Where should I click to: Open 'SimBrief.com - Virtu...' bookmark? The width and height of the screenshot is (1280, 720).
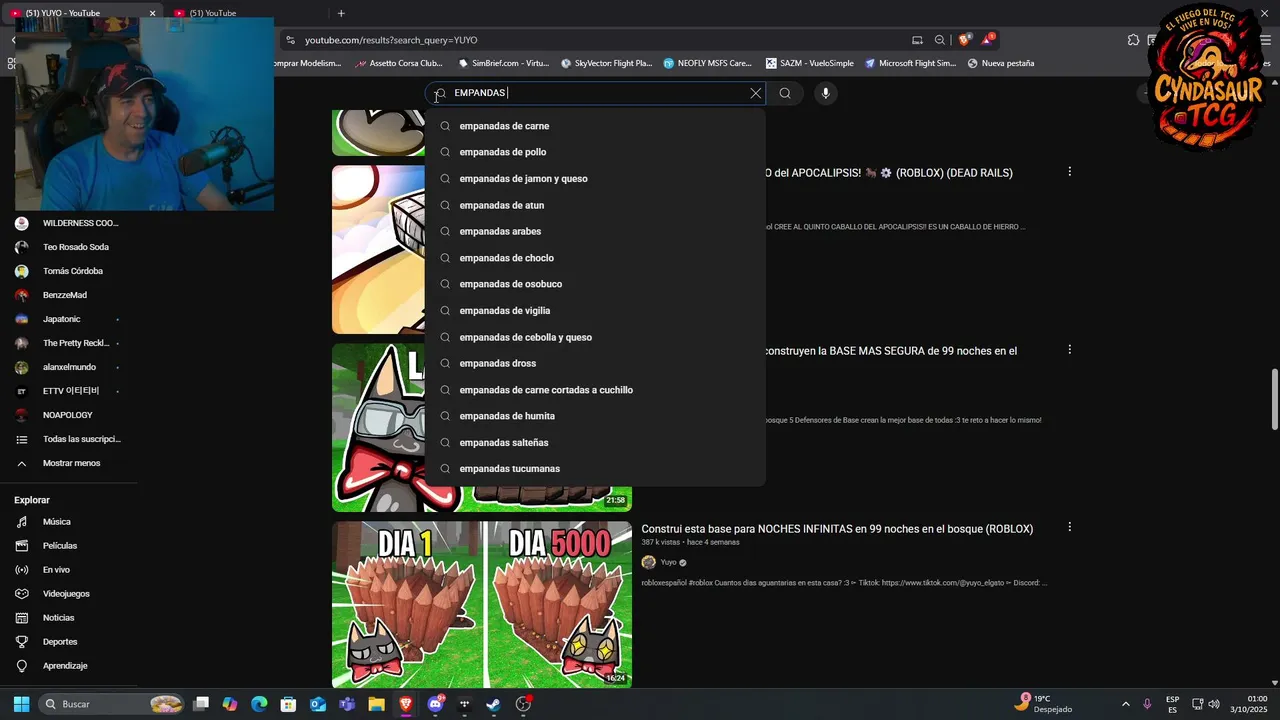[502, 63]
